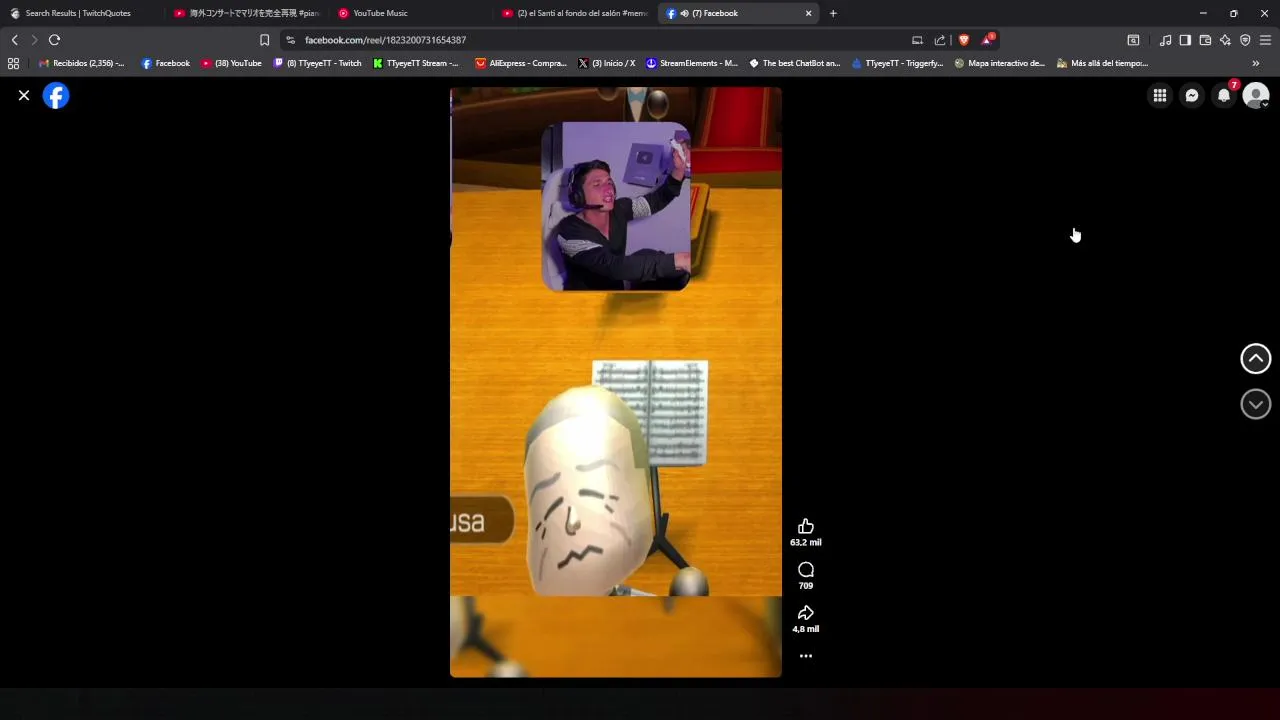This screenshot has width=1280, height=720.
Task: Share the reel with arrow icon
Action: coord(806,612)
